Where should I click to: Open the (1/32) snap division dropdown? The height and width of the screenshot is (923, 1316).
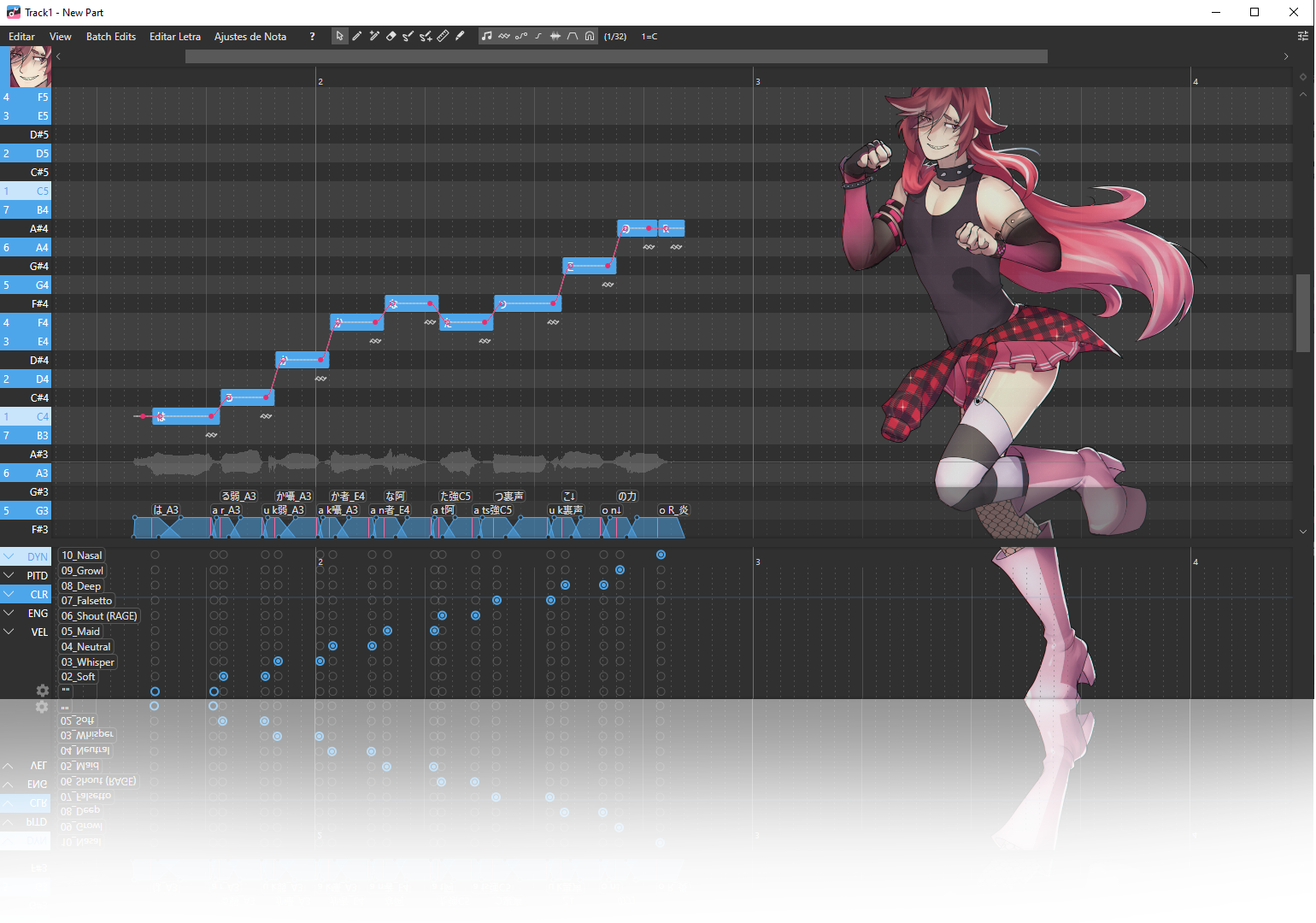click(x=615, y=36)
